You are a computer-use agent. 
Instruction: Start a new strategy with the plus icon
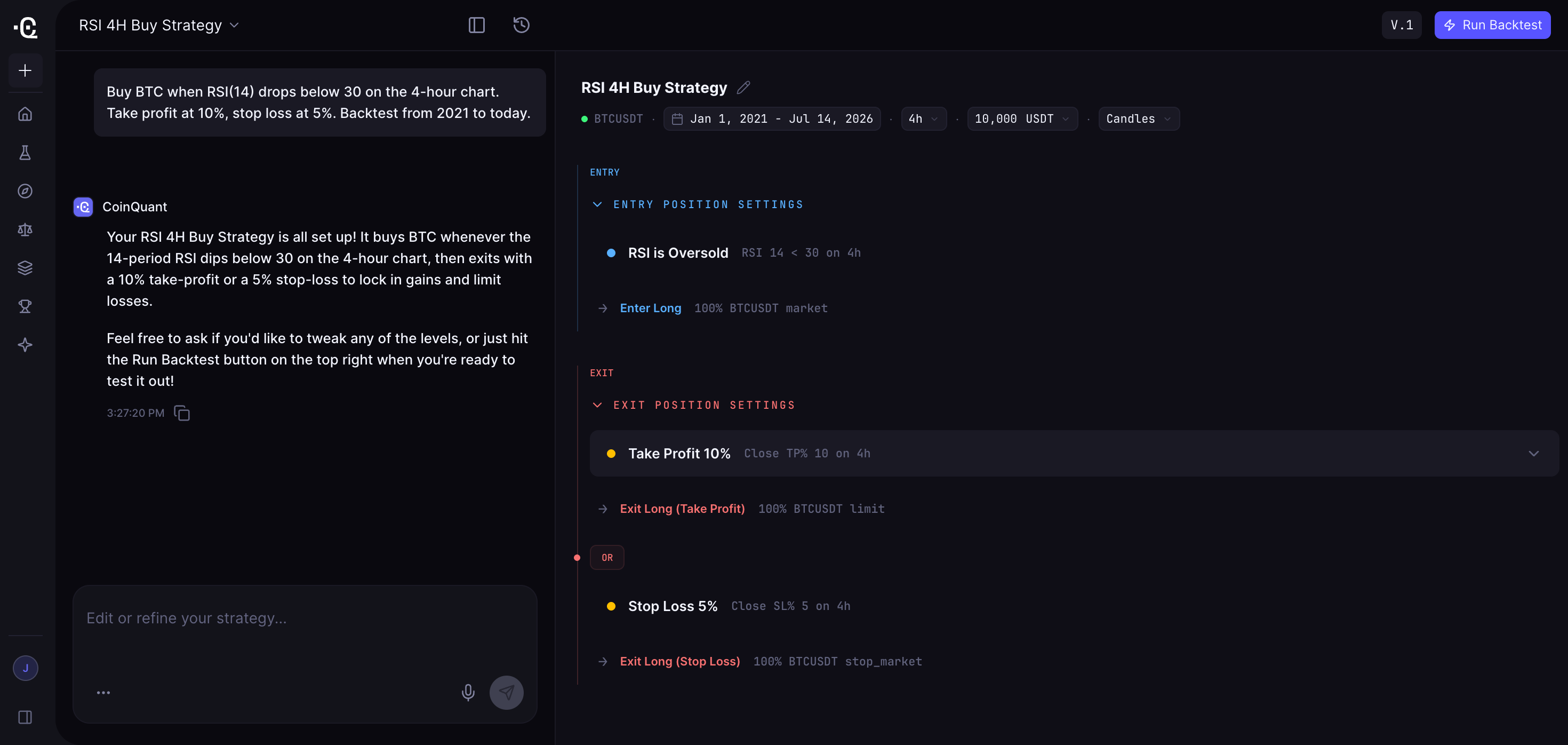coord(25,70)
